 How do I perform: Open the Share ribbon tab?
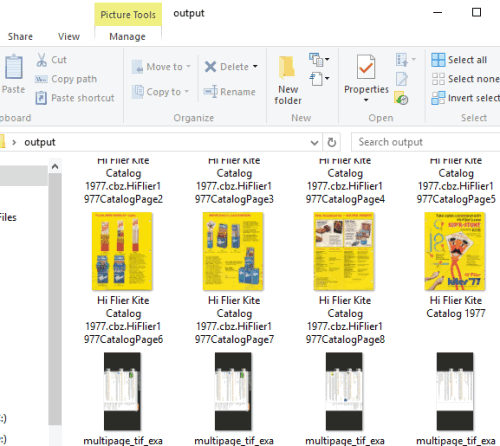pyautogui.click(x=20, y=36)
